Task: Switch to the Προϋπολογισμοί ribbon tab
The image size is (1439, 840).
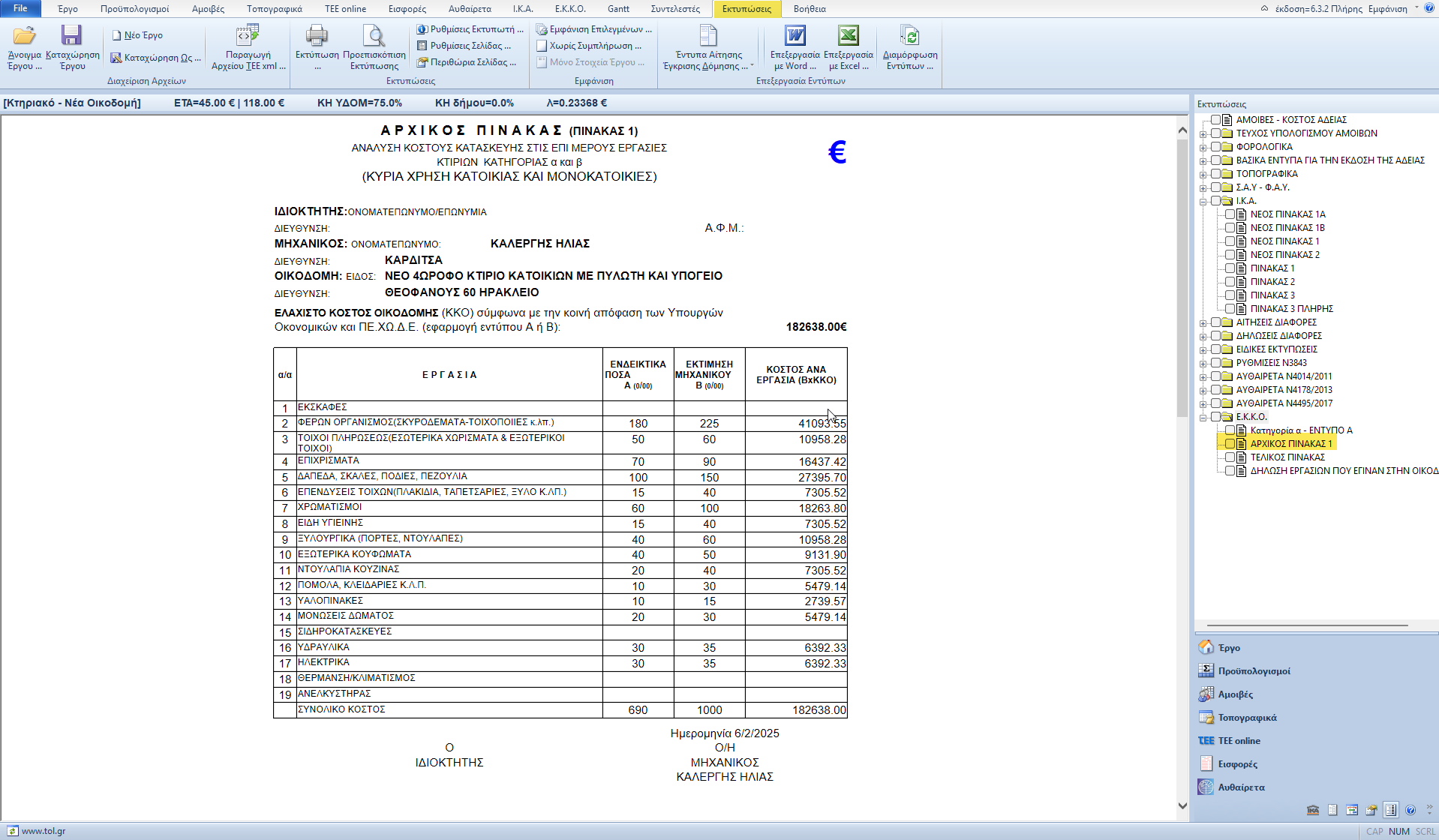Action: coord(134,9)
